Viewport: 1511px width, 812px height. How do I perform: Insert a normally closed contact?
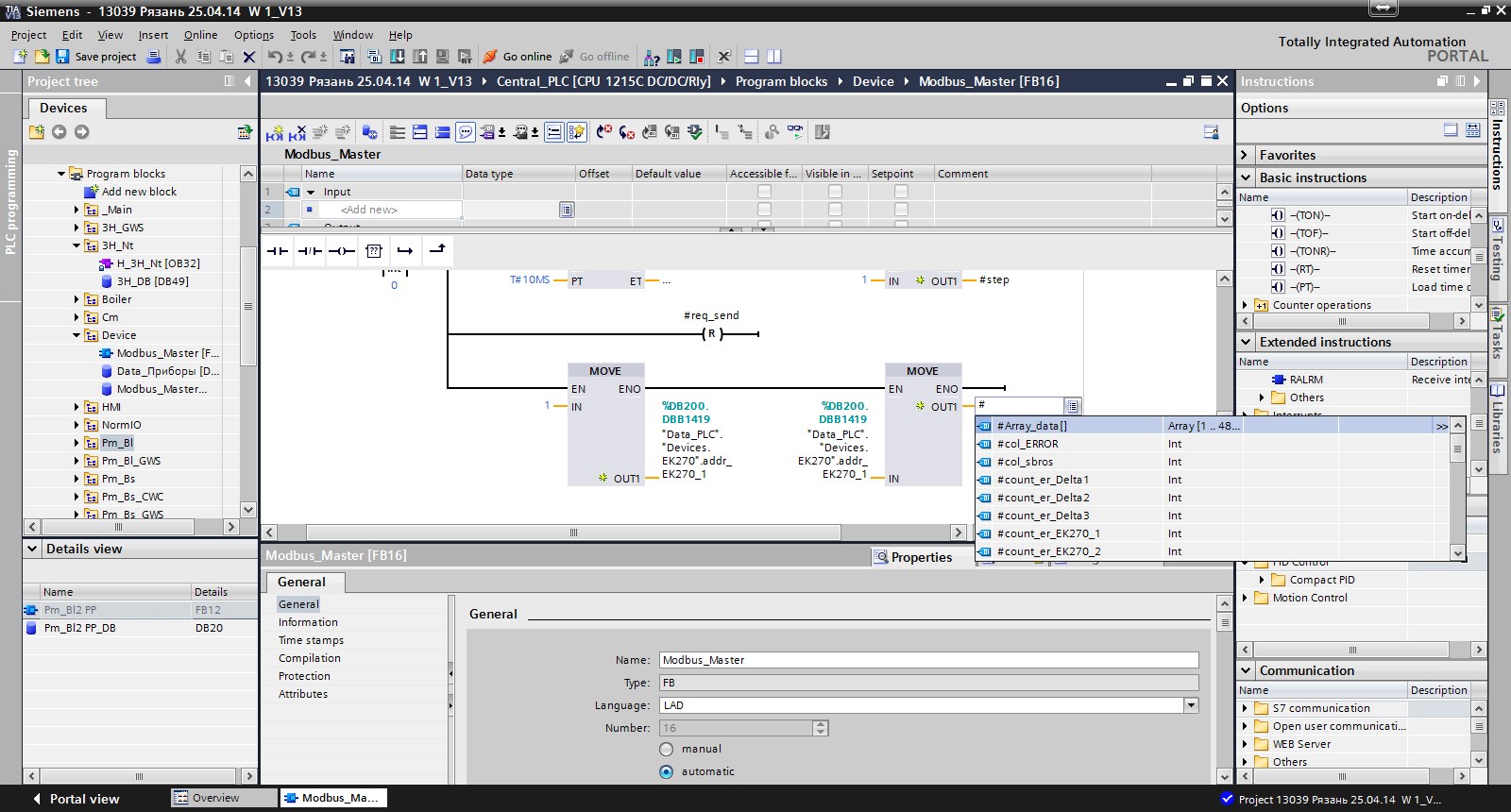(x=310, y=251)
